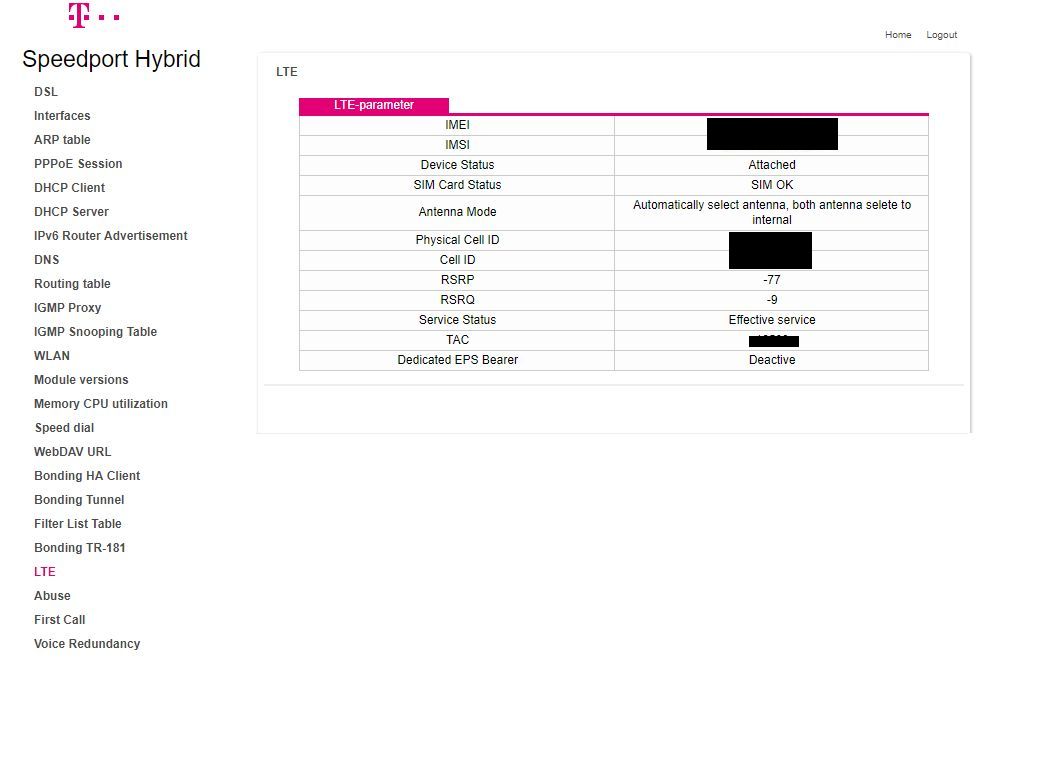The height and width of the screenshot is (758, 1047).
Task: Click the IMEI row label
Action: [x=457, y=126]
